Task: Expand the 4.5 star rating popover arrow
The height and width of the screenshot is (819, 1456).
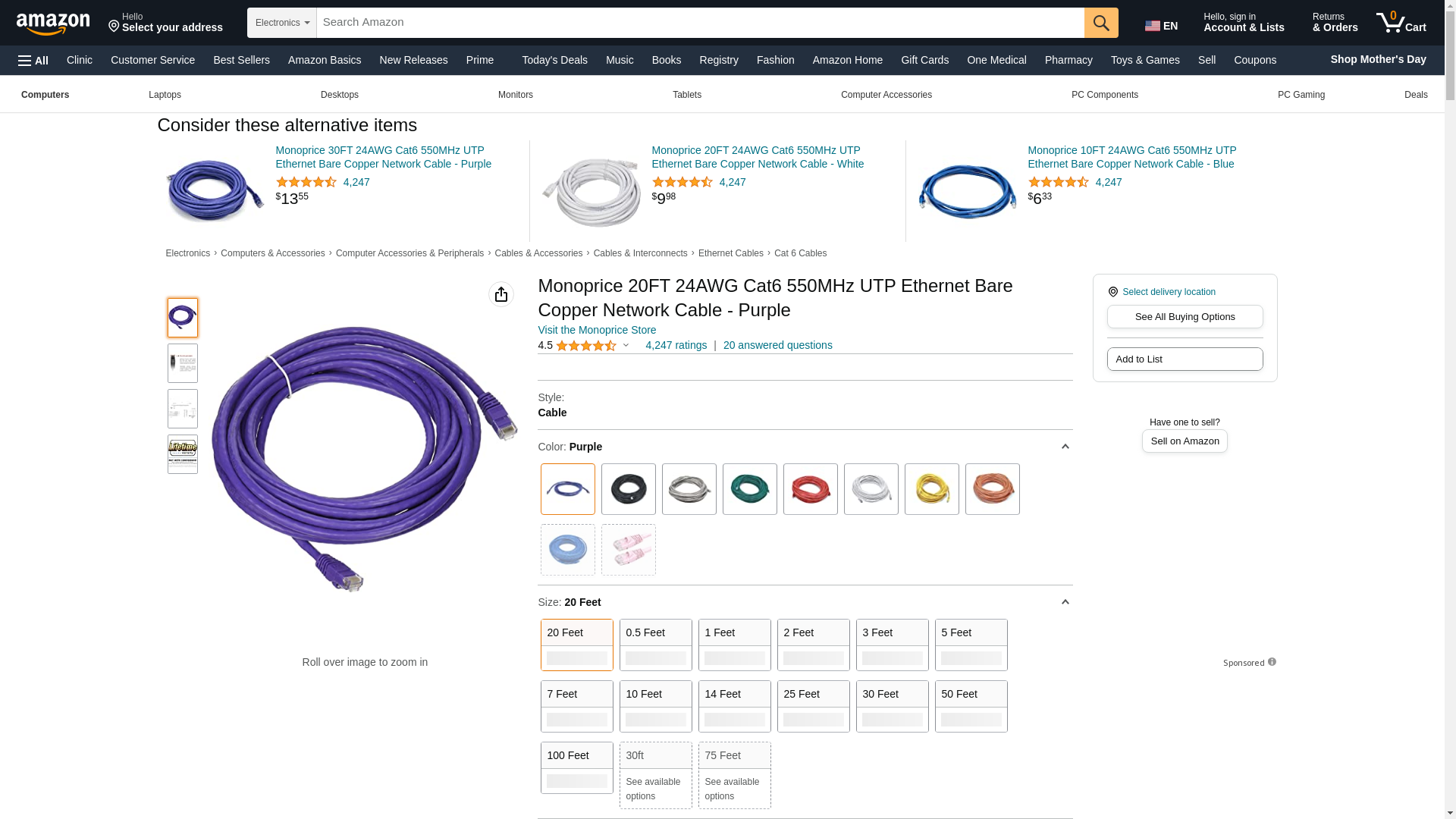Action: click(626, 346)
